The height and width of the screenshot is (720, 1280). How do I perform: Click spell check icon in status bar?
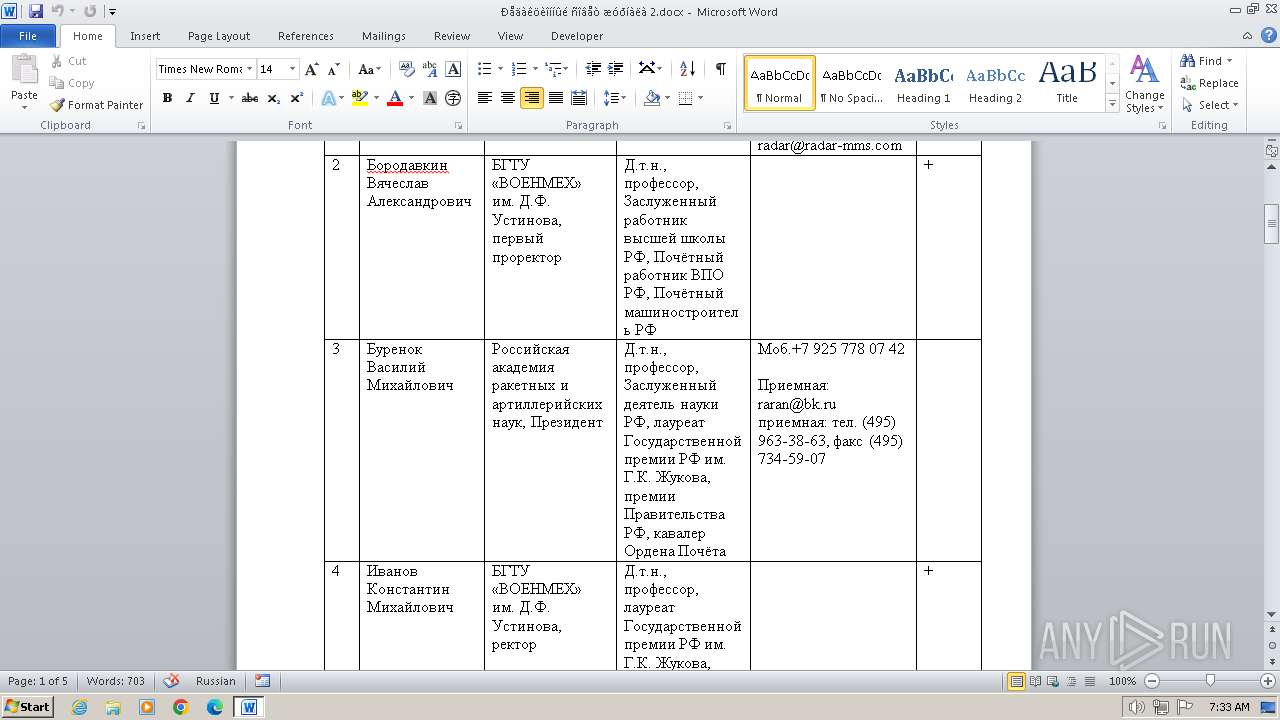(171, 681)
